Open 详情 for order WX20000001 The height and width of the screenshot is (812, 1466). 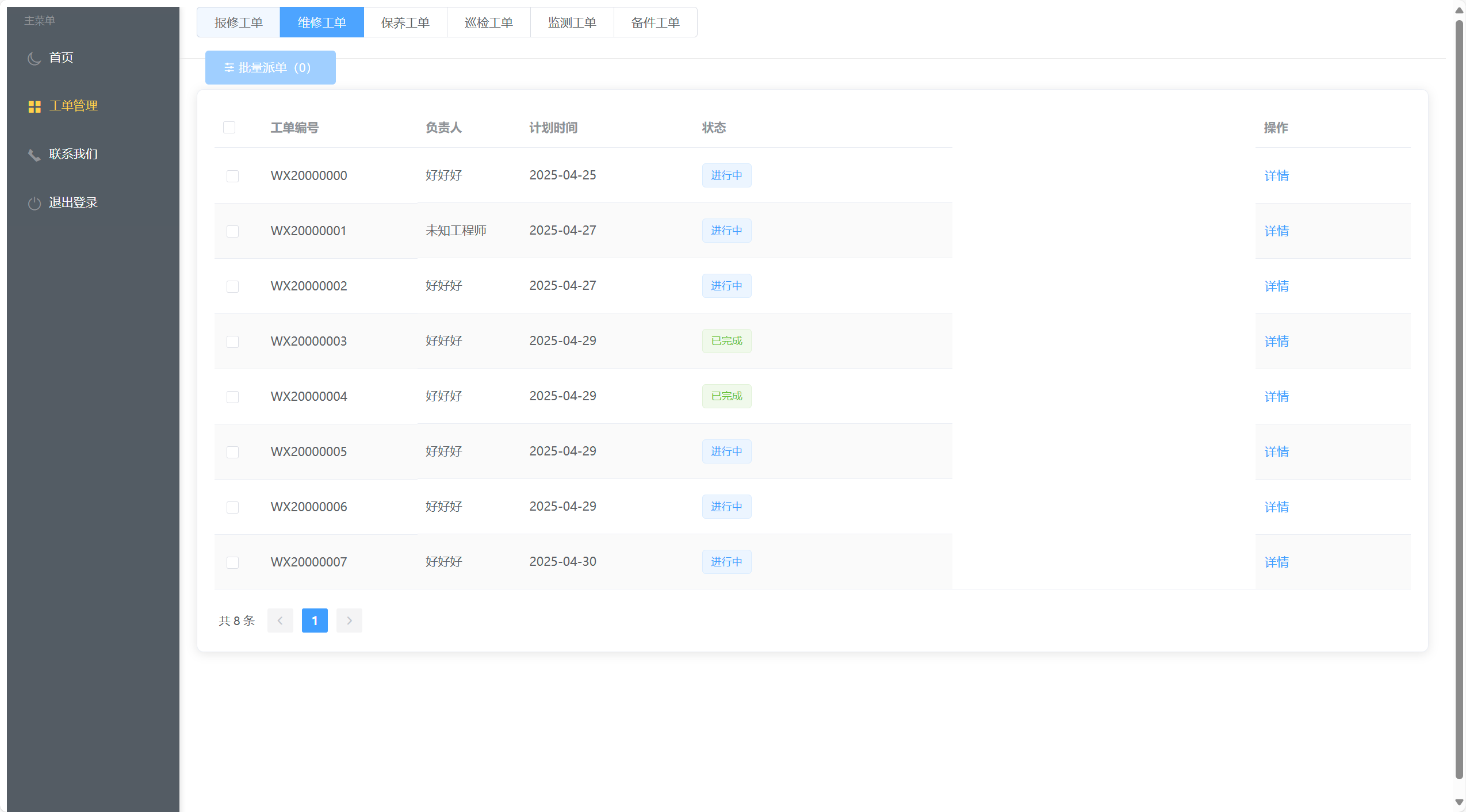(x=1276, y=231)
